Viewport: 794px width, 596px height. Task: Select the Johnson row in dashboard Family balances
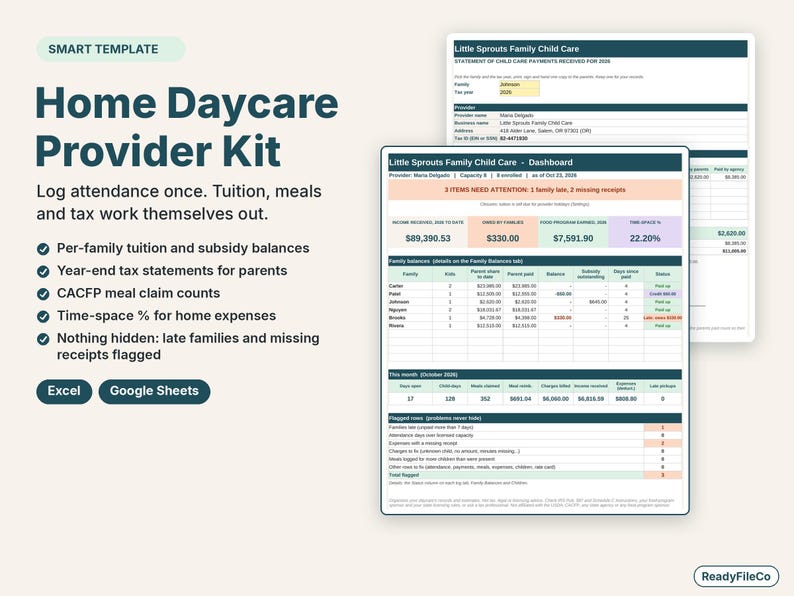point(535,302)
